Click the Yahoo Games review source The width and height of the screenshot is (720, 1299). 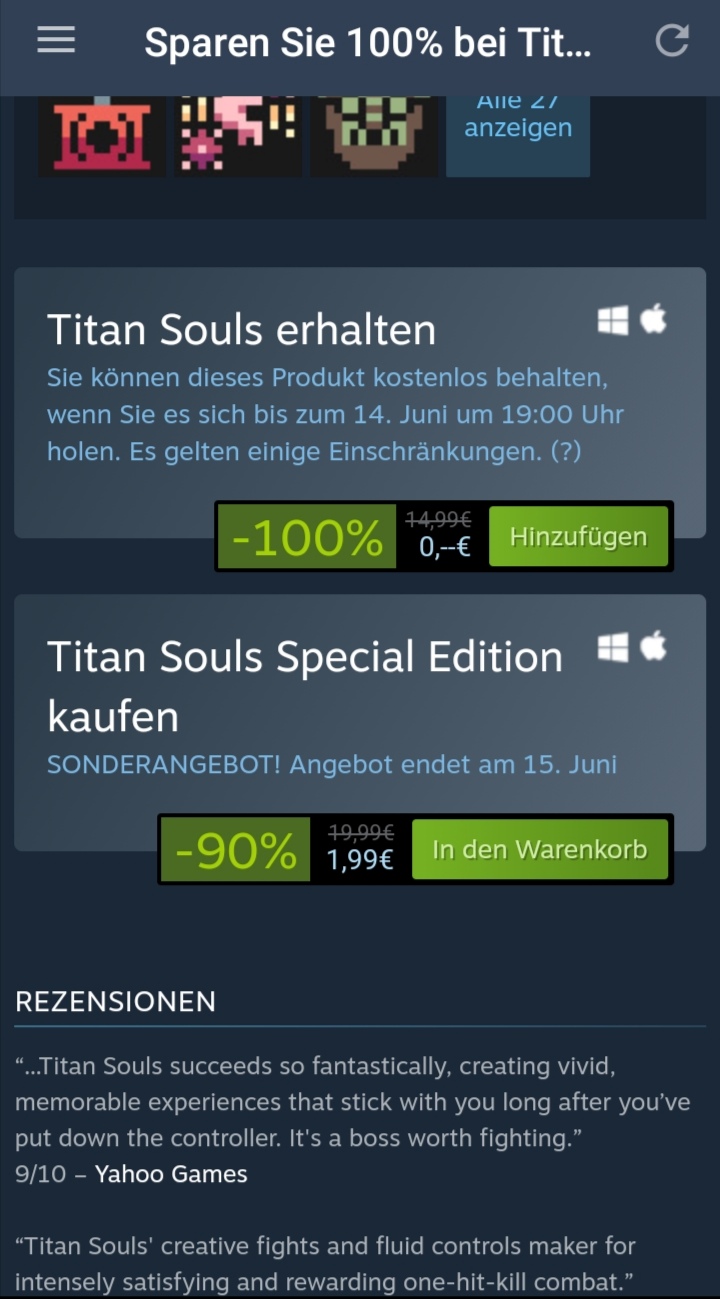coord(171,1174)
